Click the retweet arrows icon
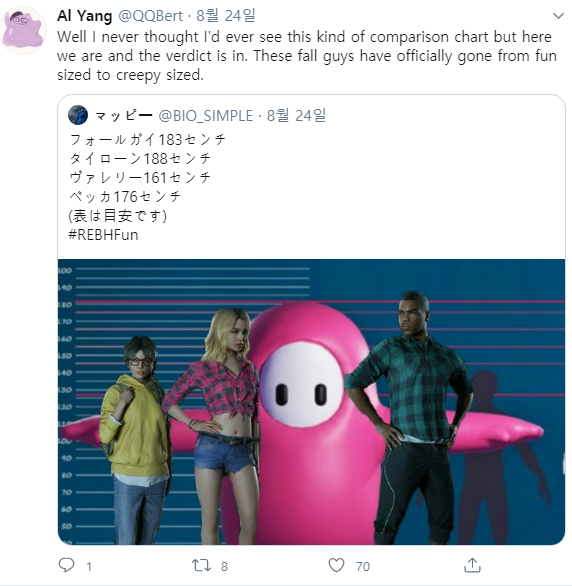Screen dimensions: 572x586 (x=201, y=565)
